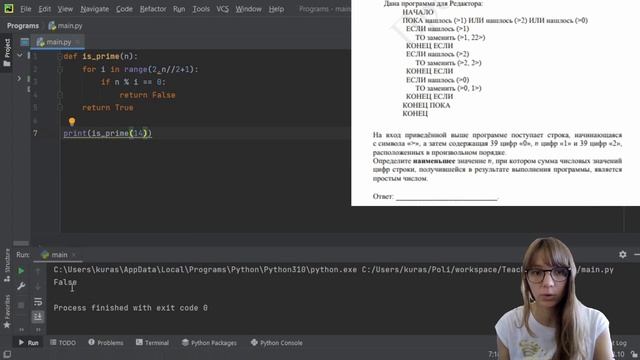
Task: Open the Terminal tool window tab
Action: click(x=152, y=342)
